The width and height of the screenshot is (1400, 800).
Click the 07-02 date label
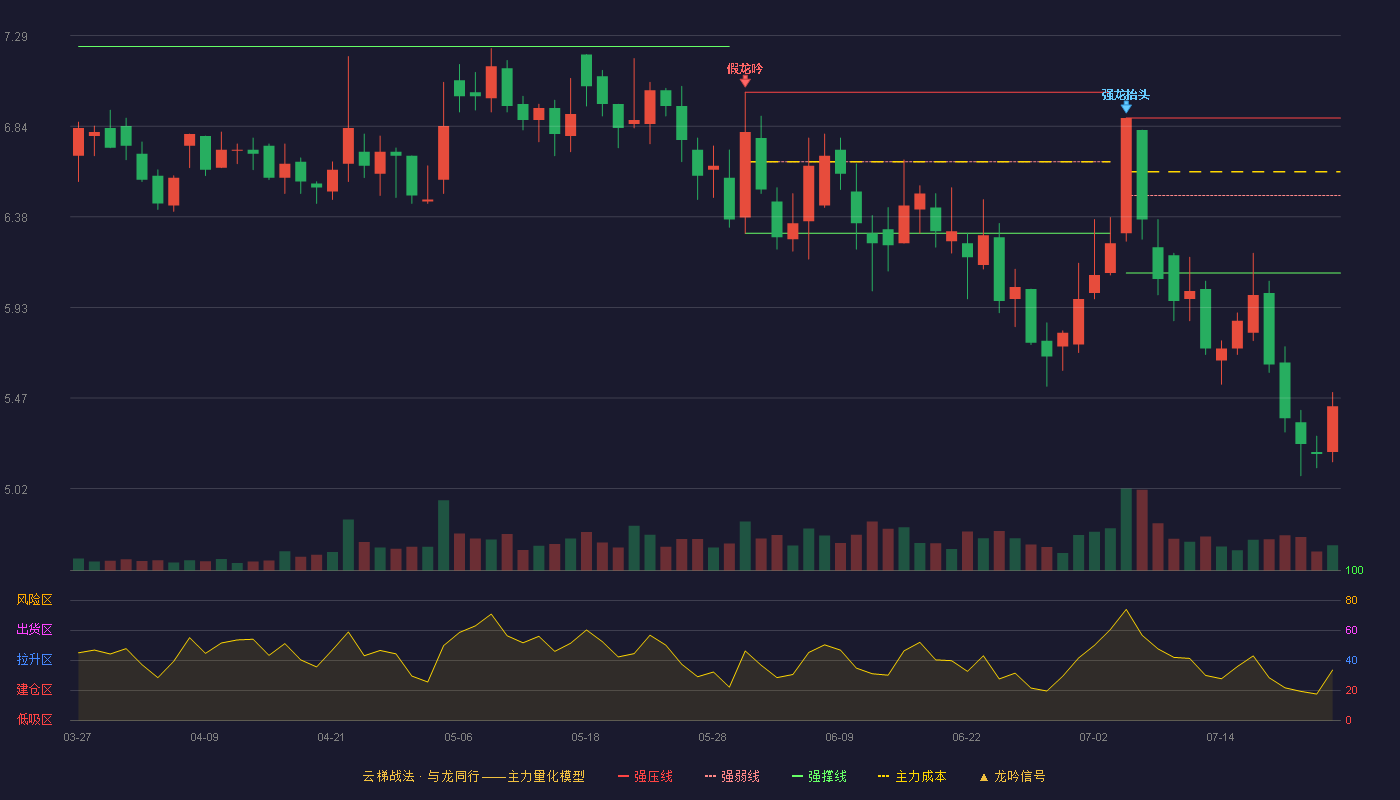pos(1093,737)
